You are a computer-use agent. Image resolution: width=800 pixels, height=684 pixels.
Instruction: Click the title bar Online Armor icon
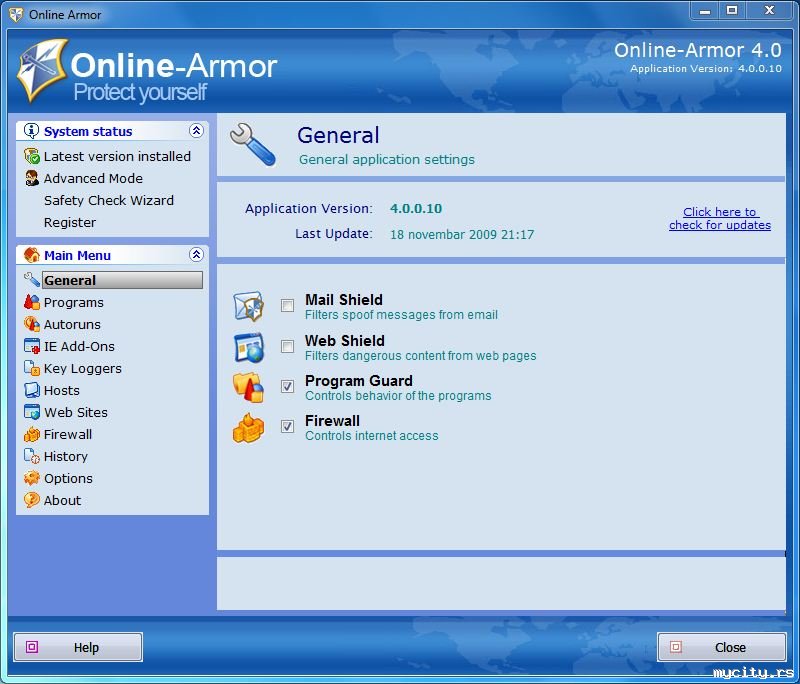16,14
